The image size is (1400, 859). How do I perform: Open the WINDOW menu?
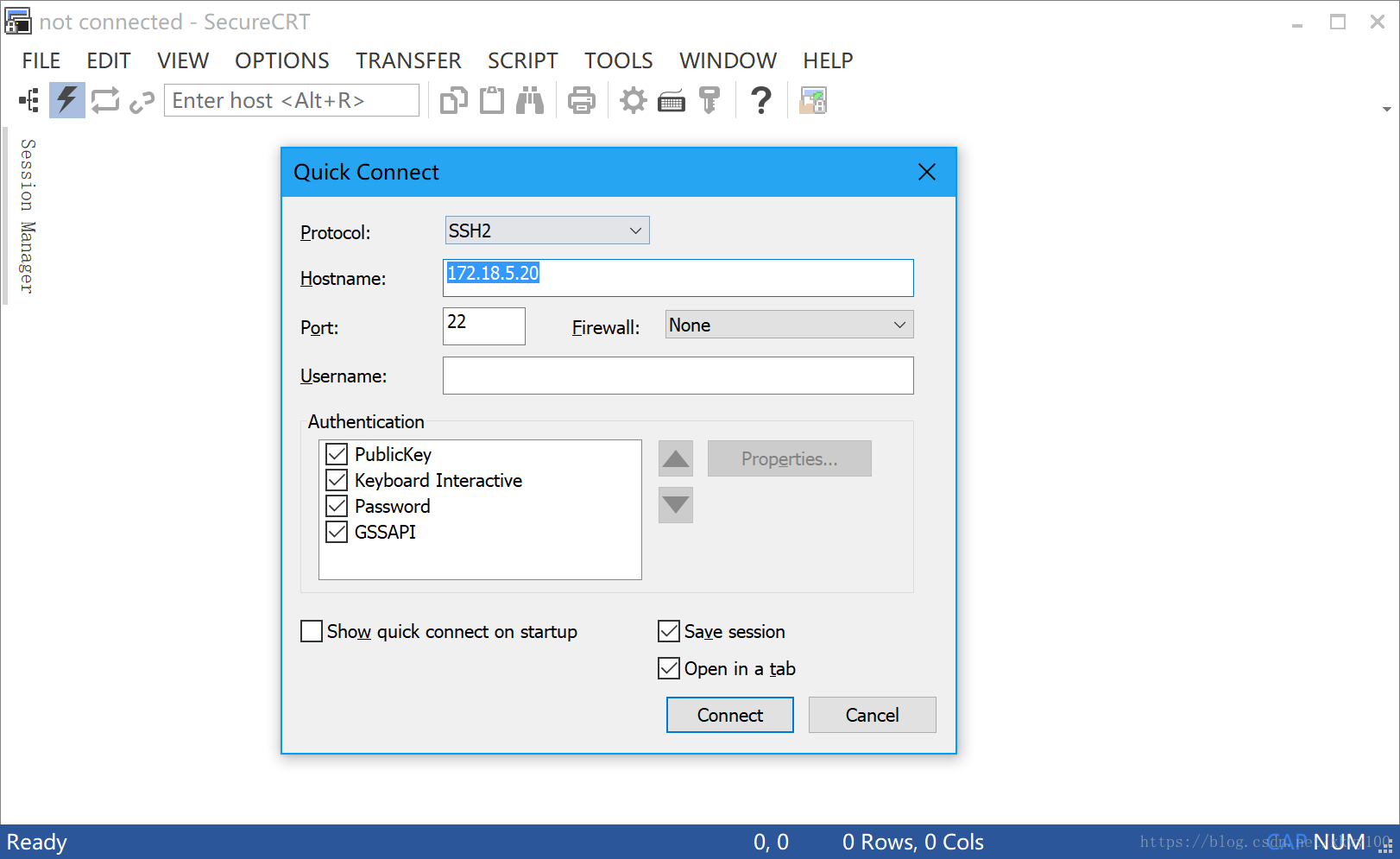point(728,60)
